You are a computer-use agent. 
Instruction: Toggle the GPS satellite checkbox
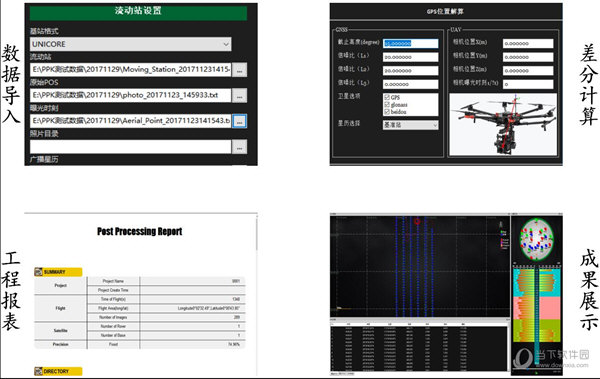tap(387, 98)
